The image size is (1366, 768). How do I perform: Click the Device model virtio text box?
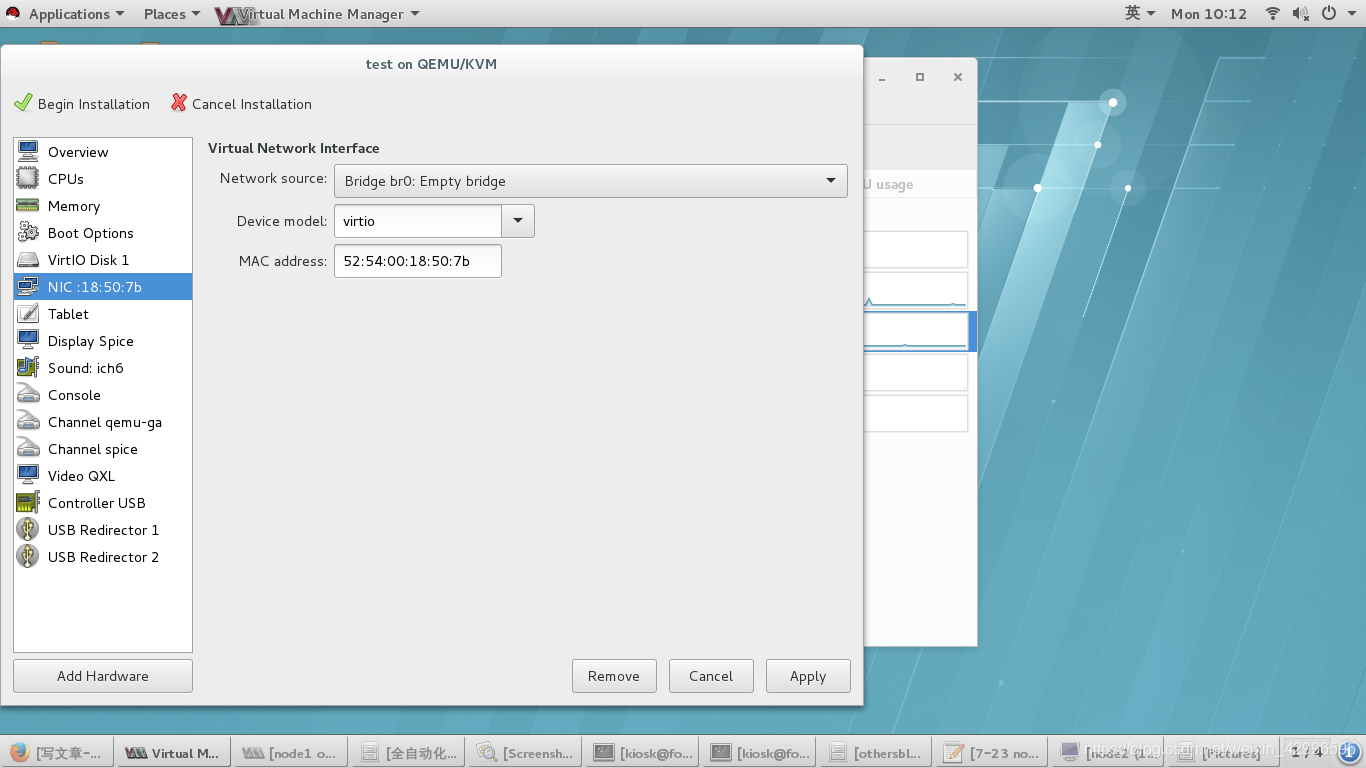[x=418, y=221]
